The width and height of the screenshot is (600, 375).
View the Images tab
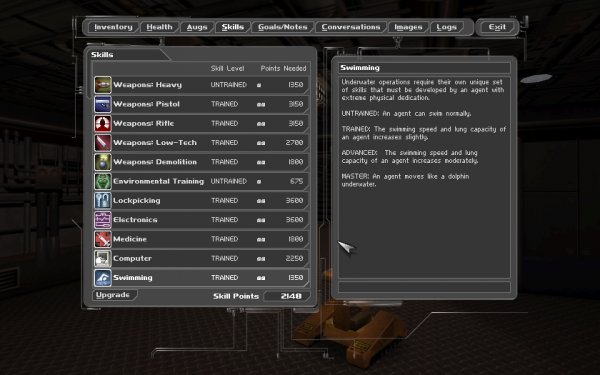pos(408,27)
